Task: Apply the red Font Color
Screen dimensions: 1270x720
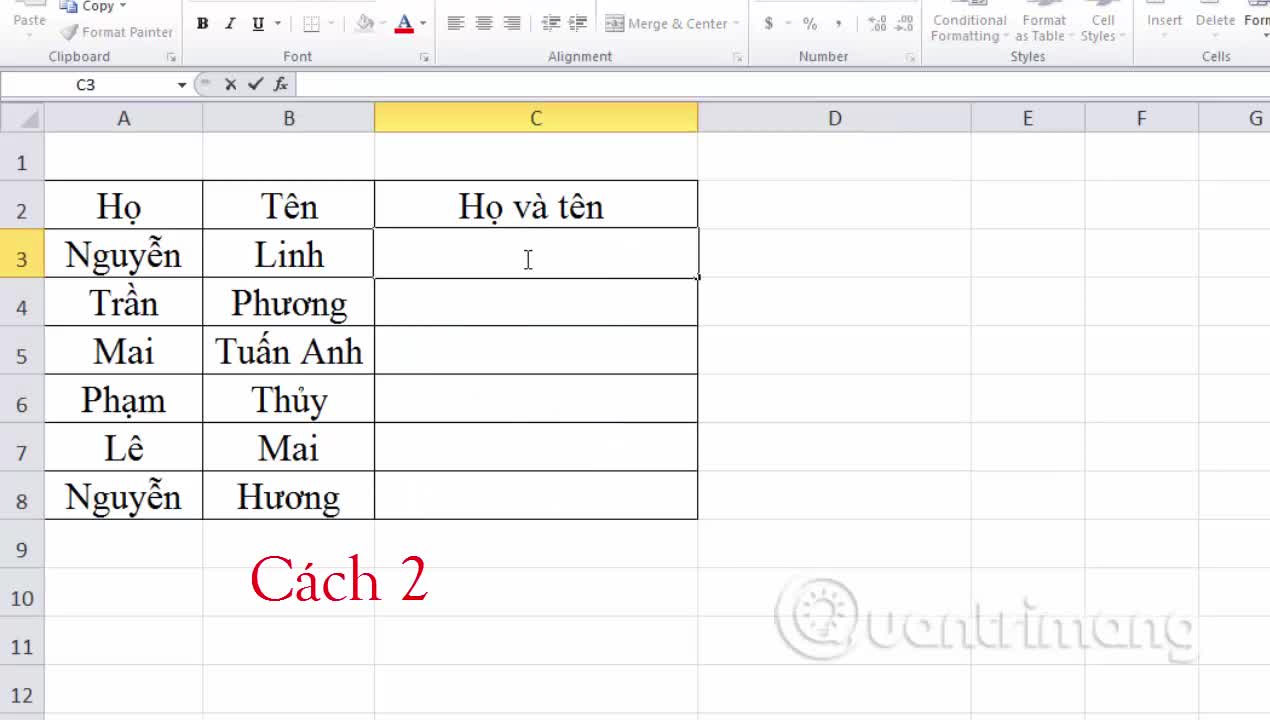Action: tap(404, 24)
